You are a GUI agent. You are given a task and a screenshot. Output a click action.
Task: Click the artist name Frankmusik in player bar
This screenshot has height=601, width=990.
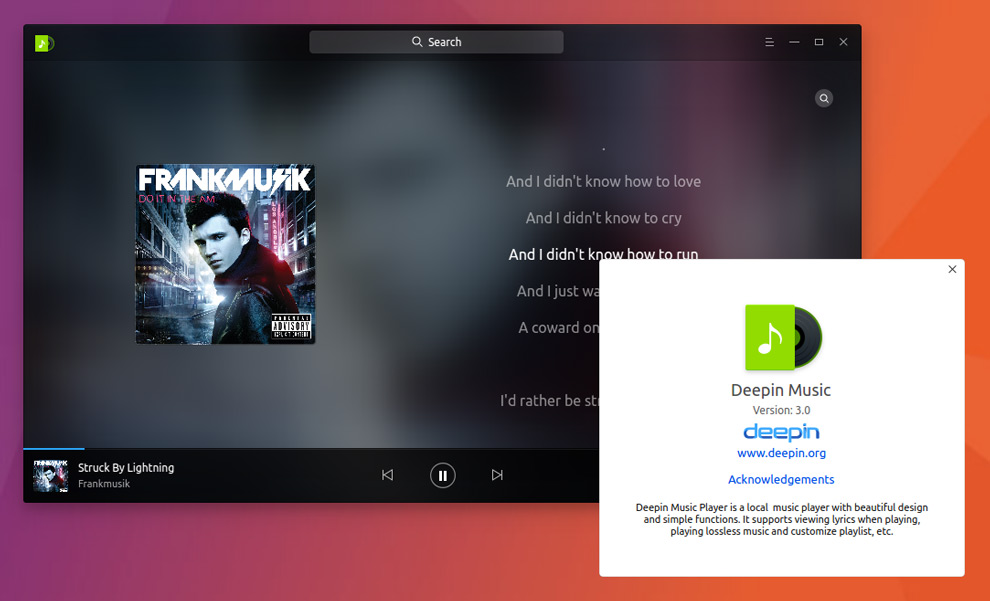[104, 484]
